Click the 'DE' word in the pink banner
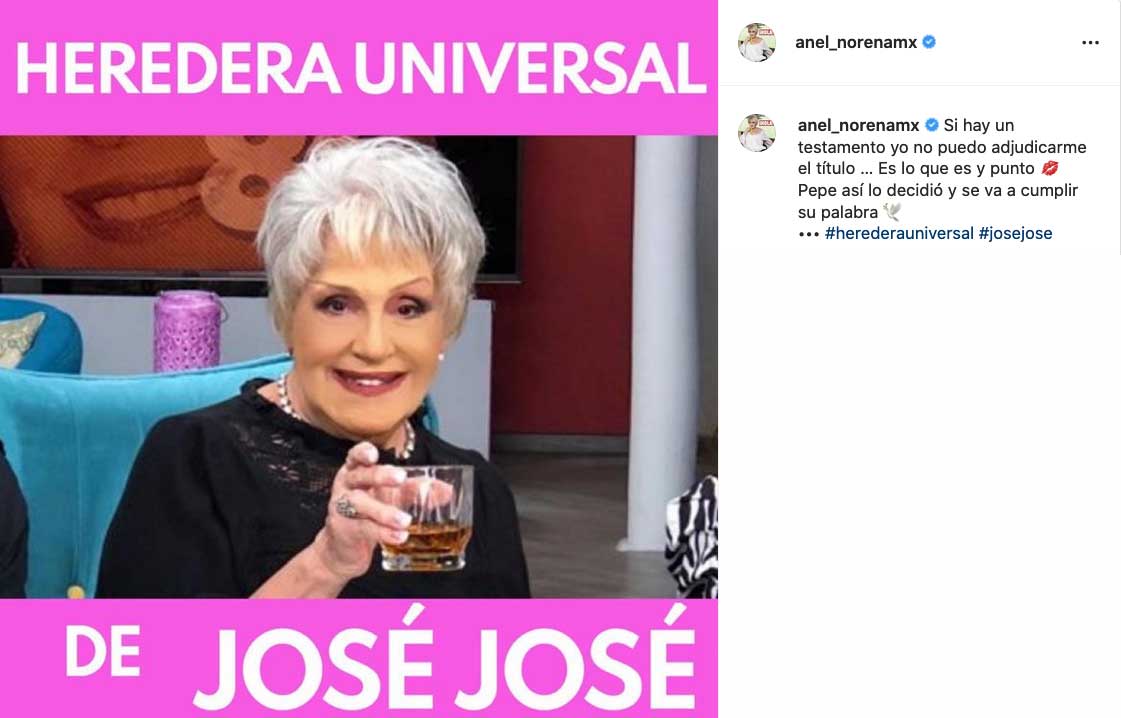Screen dimensions: 1121x718 click(x=102, y=651)
